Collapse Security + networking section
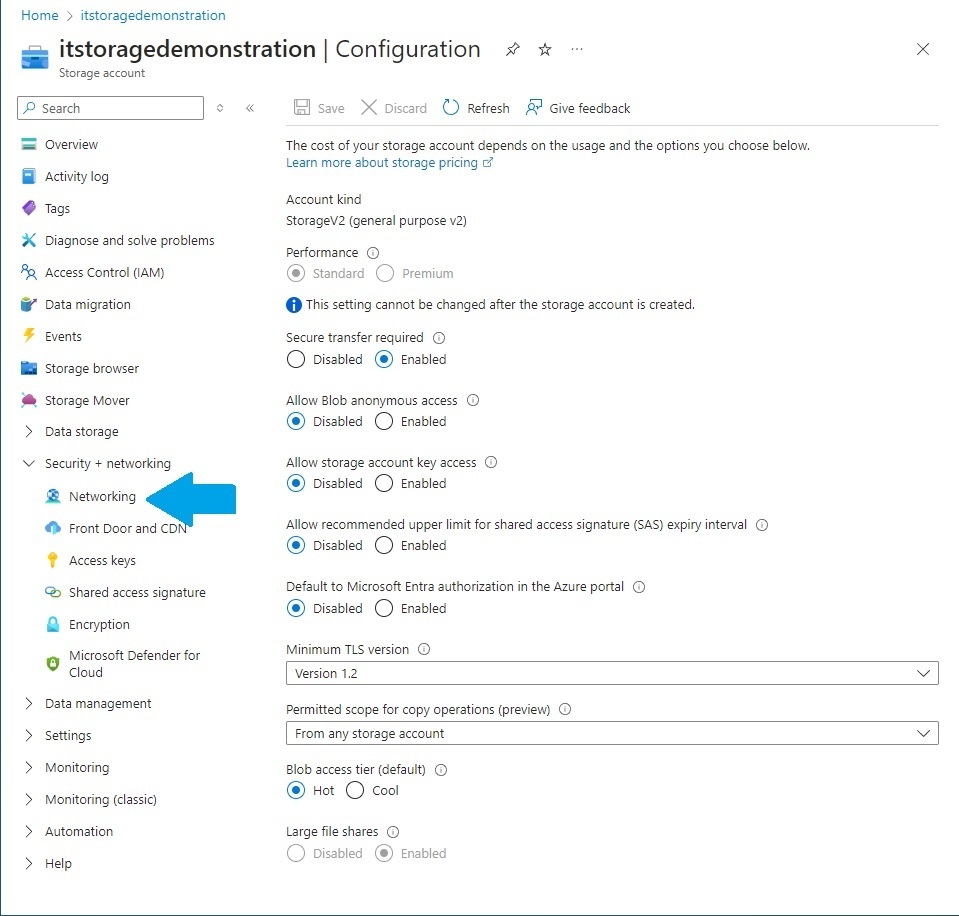 click(x=29, y=464)
